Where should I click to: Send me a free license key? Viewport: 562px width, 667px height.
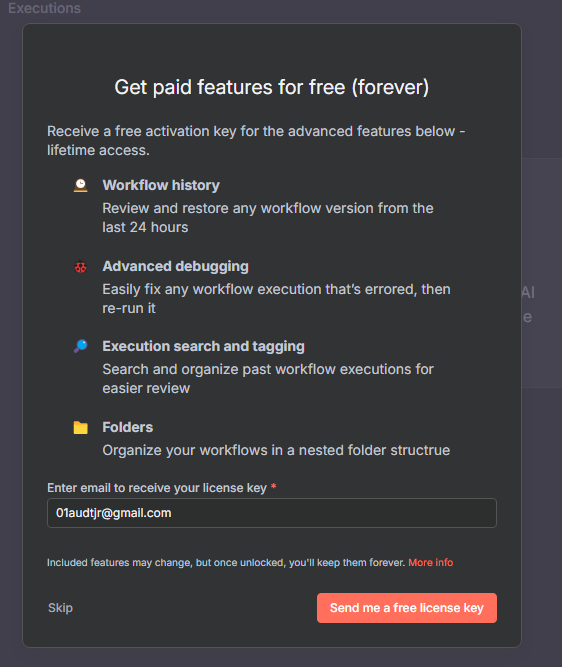pyautogui.click(x=407, y=608)
